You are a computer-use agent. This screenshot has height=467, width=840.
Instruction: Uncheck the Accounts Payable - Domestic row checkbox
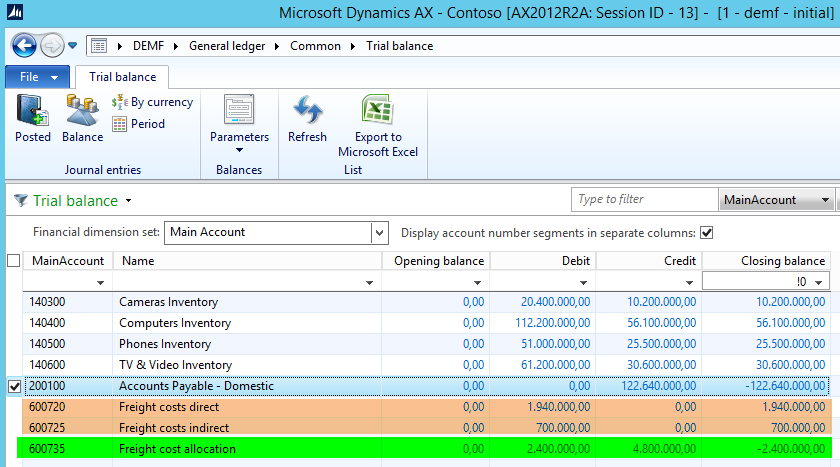[14, 387]
